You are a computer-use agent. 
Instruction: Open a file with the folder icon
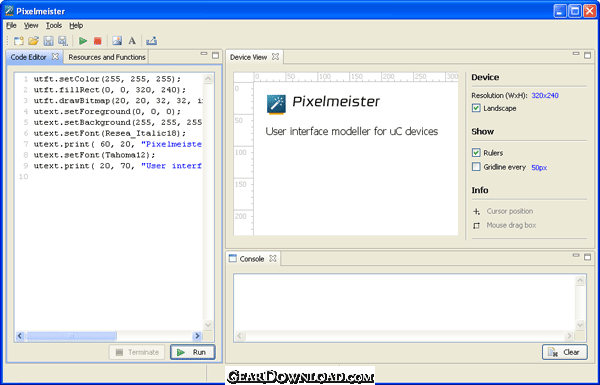pos(33,41)
